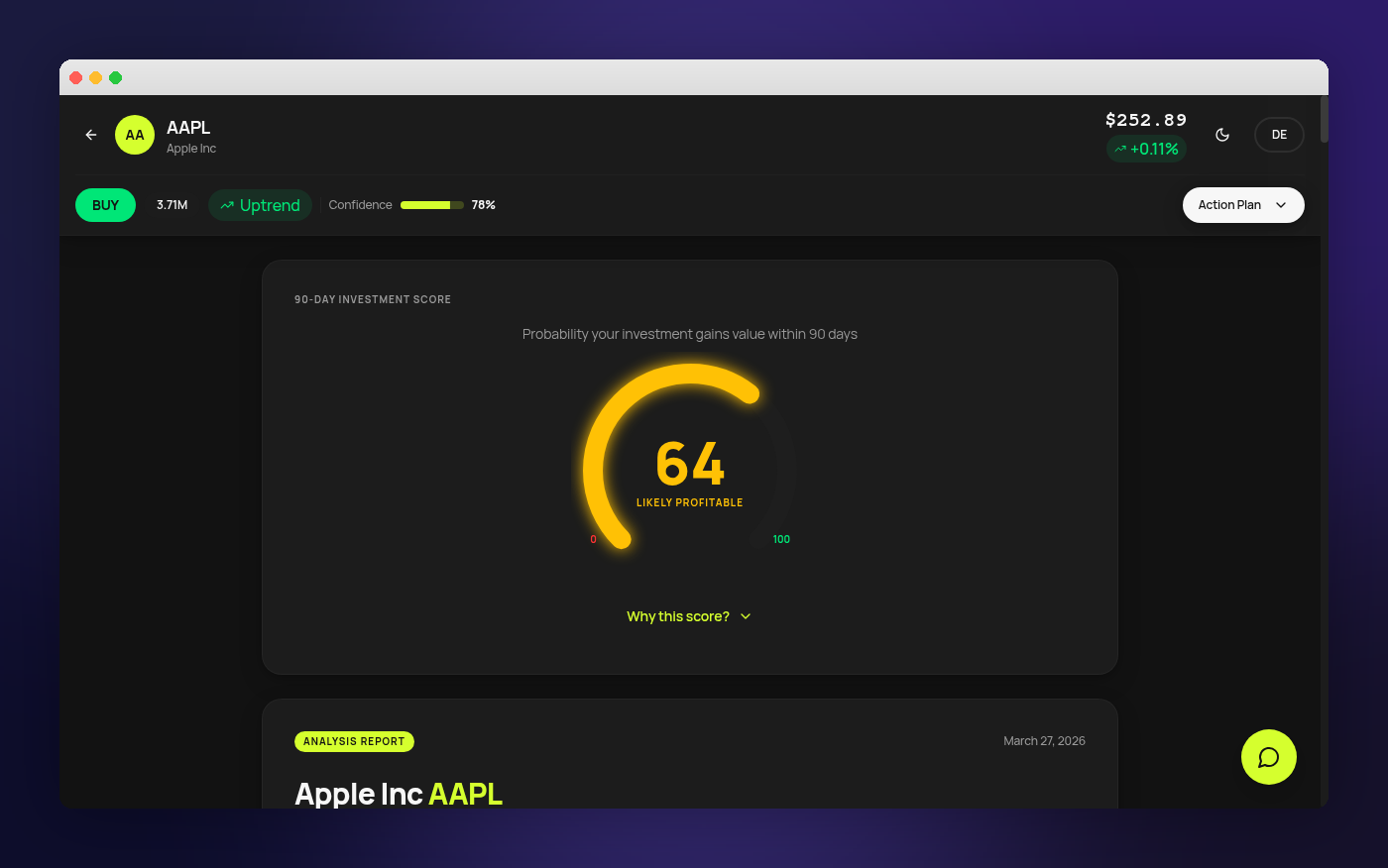Toggle dark mode with the moon icon
The height and width of the screenshot is (868, 1388).
tap(1222, 135)
